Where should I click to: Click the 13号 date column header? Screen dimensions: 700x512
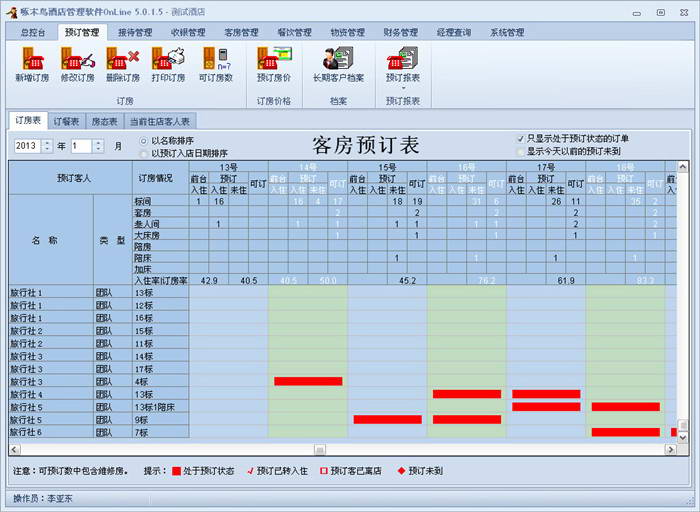(x=229, y=167)
